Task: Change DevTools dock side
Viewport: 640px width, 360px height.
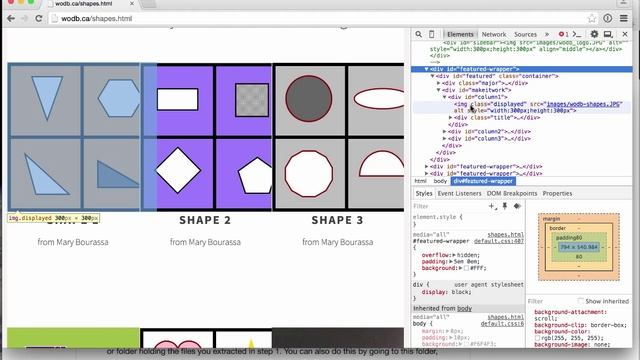Action: pos(608,34)
